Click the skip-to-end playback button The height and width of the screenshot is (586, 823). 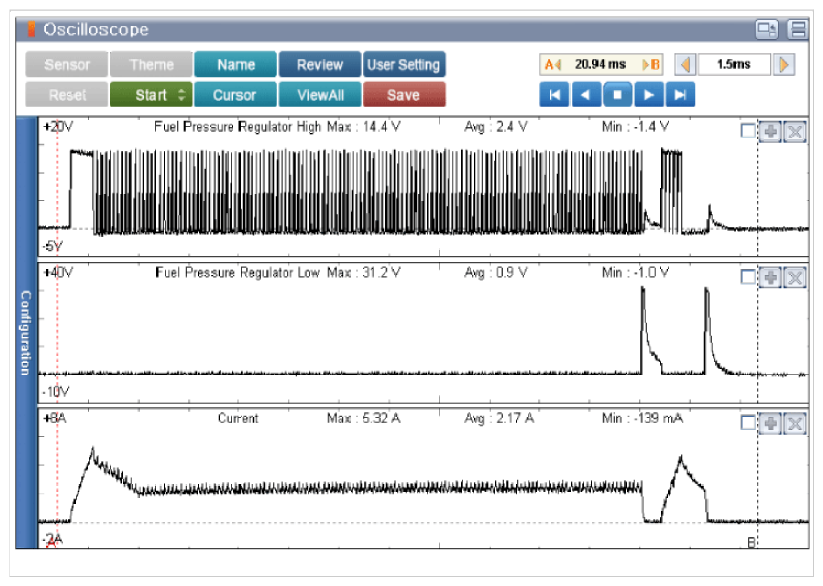point(681,95)
